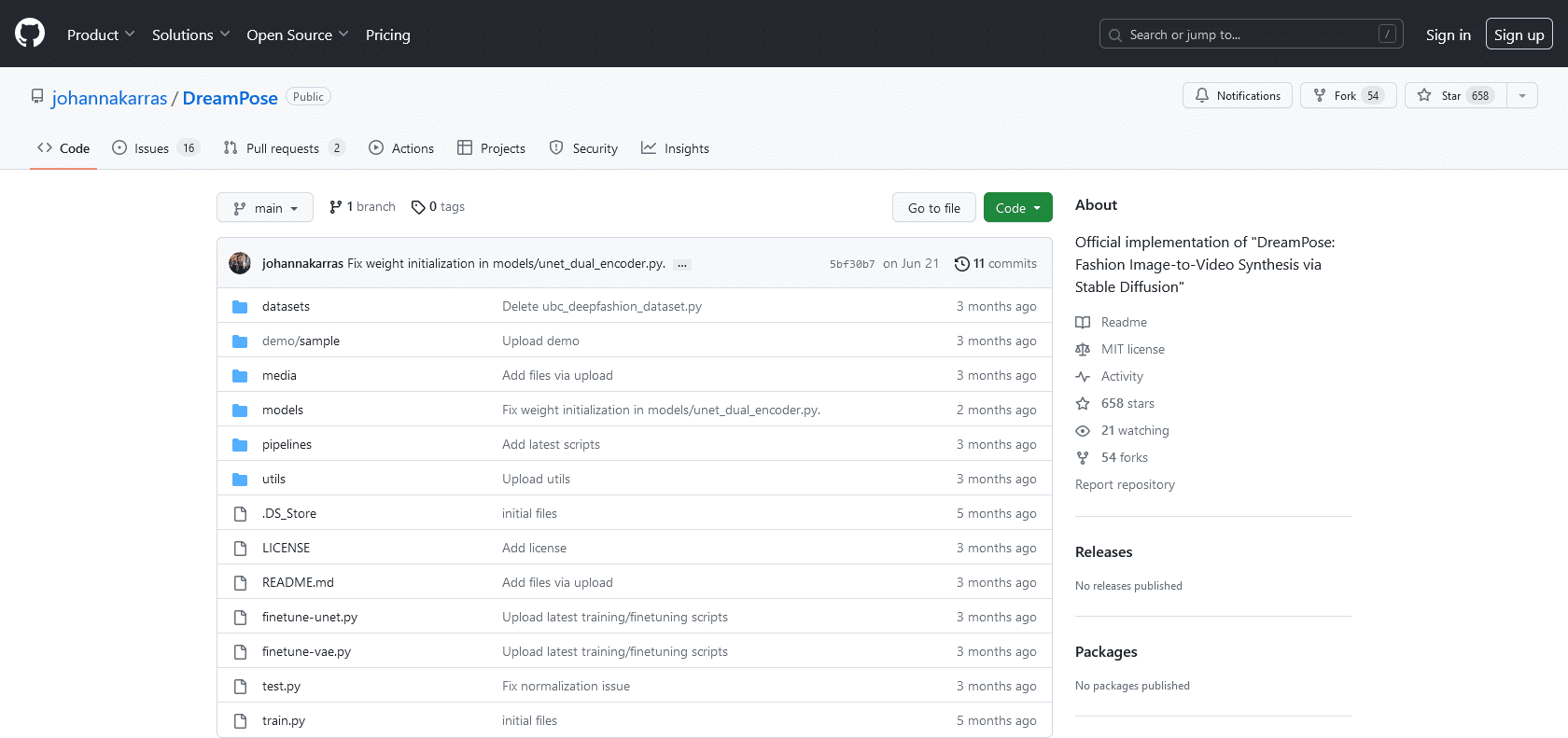Open commit 'Delete ubc_deepfashion_dataset.py'

(602, 306)
